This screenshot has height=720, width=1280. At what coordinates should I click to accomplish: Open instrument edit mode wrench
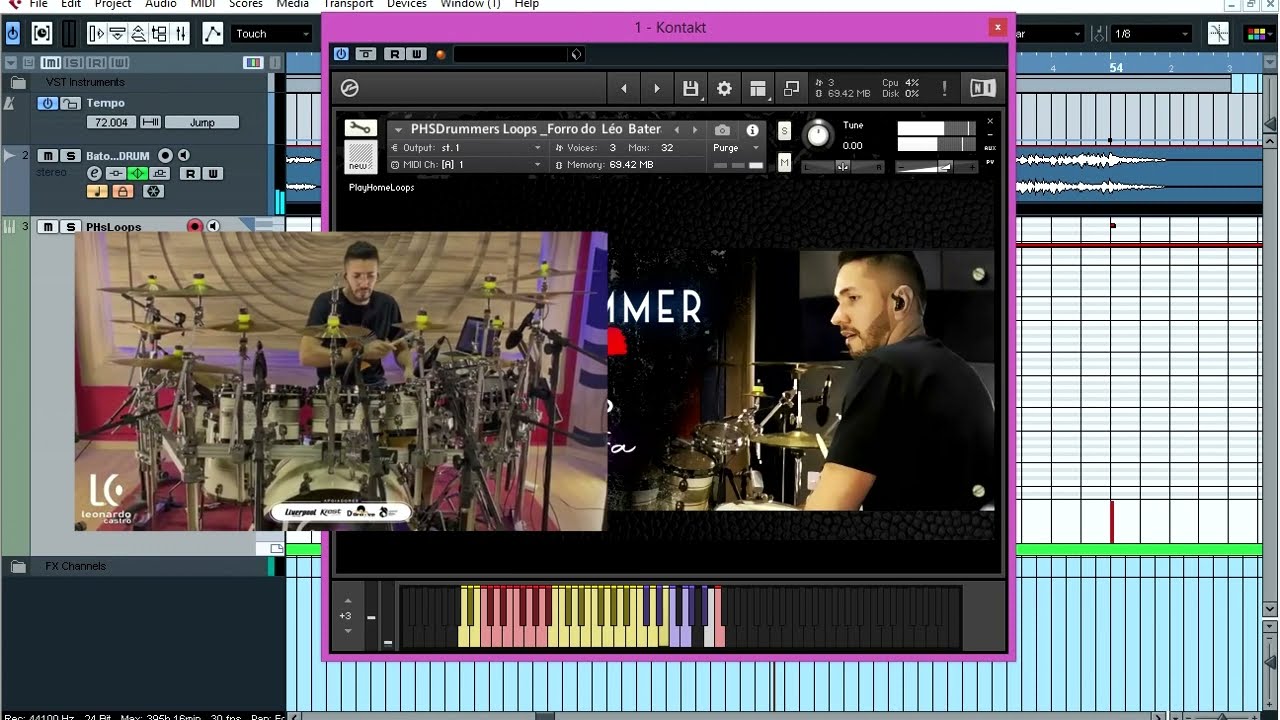click(x=360, y=128)
